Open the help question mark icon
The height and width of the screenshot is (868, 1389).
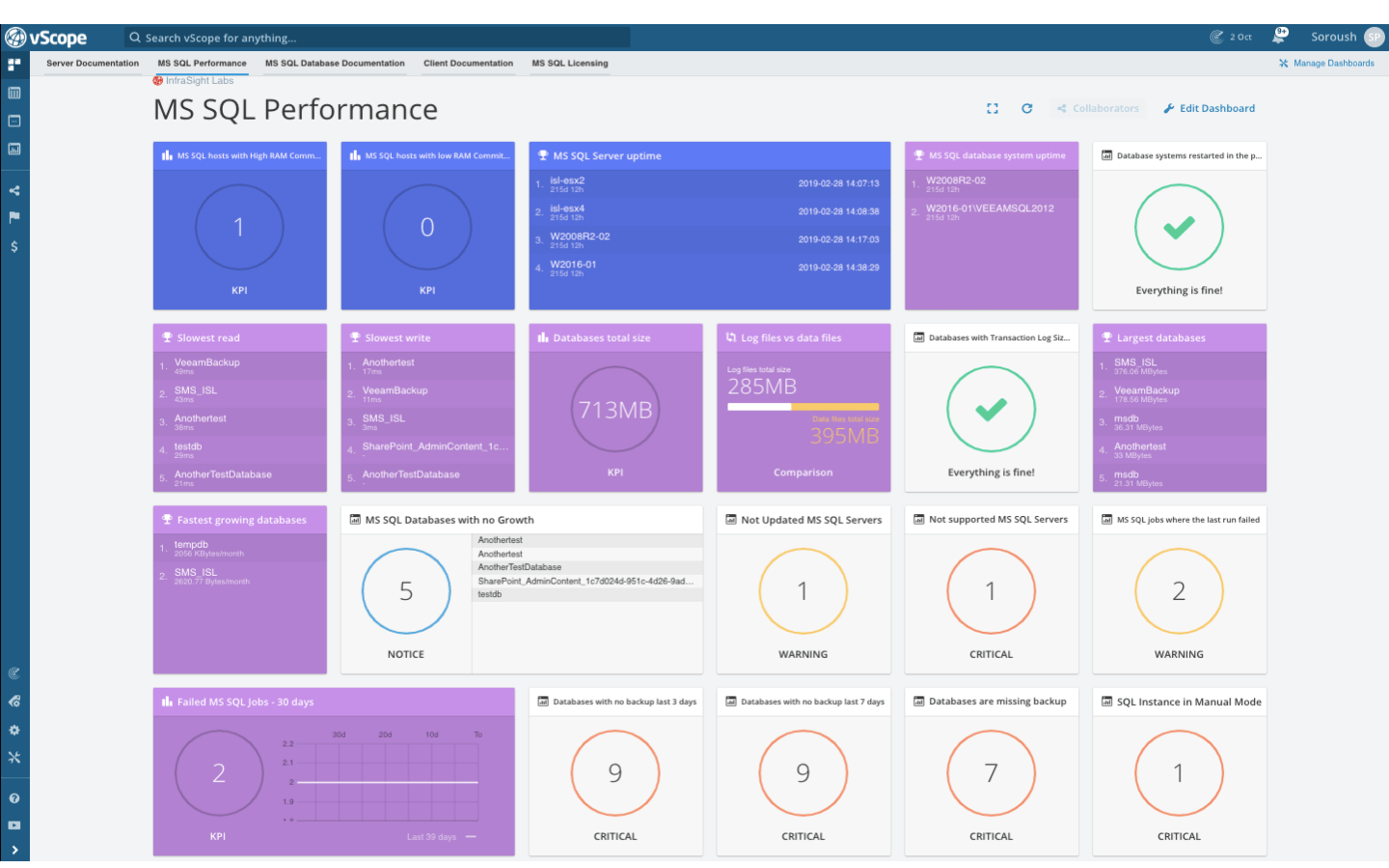14,798
